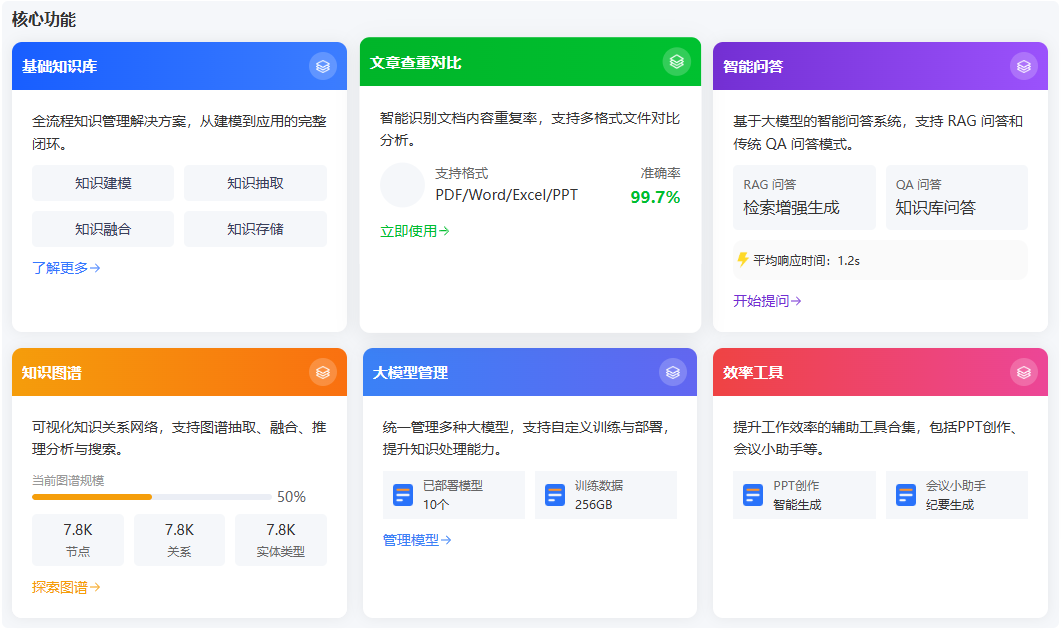
Task: Select the QA 问答 知识库问答 tile
Action: click(x=957, y=198)
